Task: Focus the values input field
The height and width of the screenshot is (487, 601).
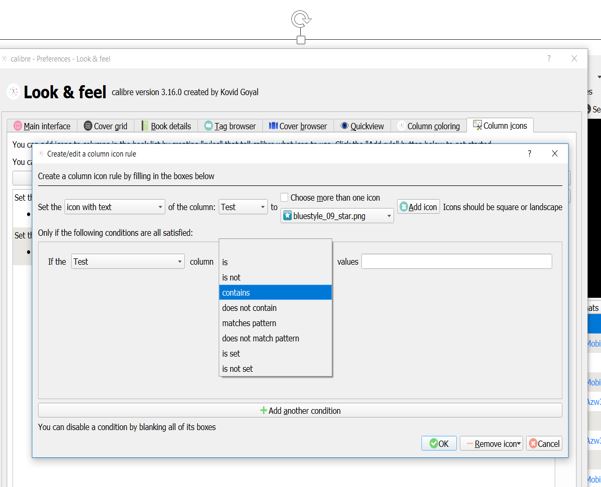Action: [456, 261]
